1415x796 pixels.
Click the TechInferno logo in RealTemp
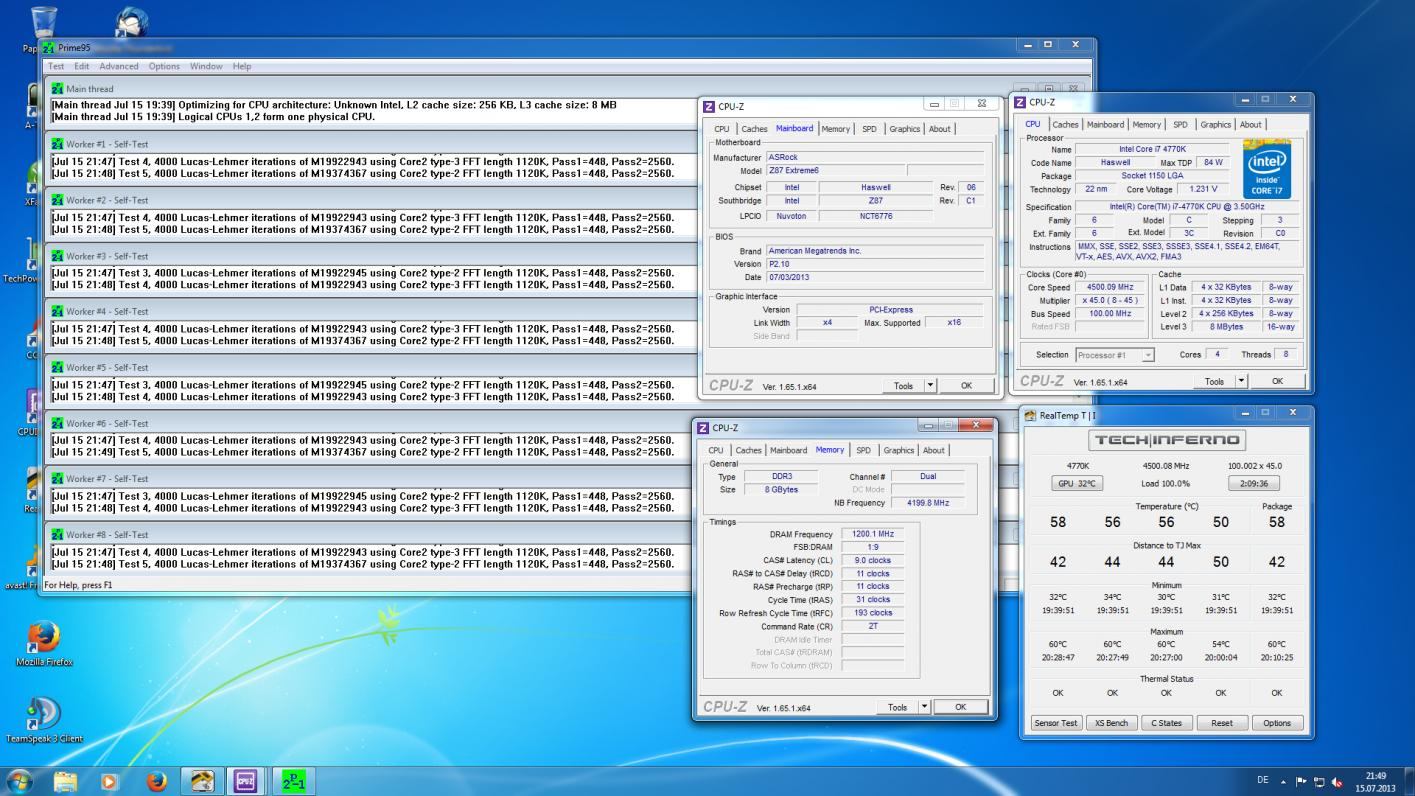[1166, 440]
